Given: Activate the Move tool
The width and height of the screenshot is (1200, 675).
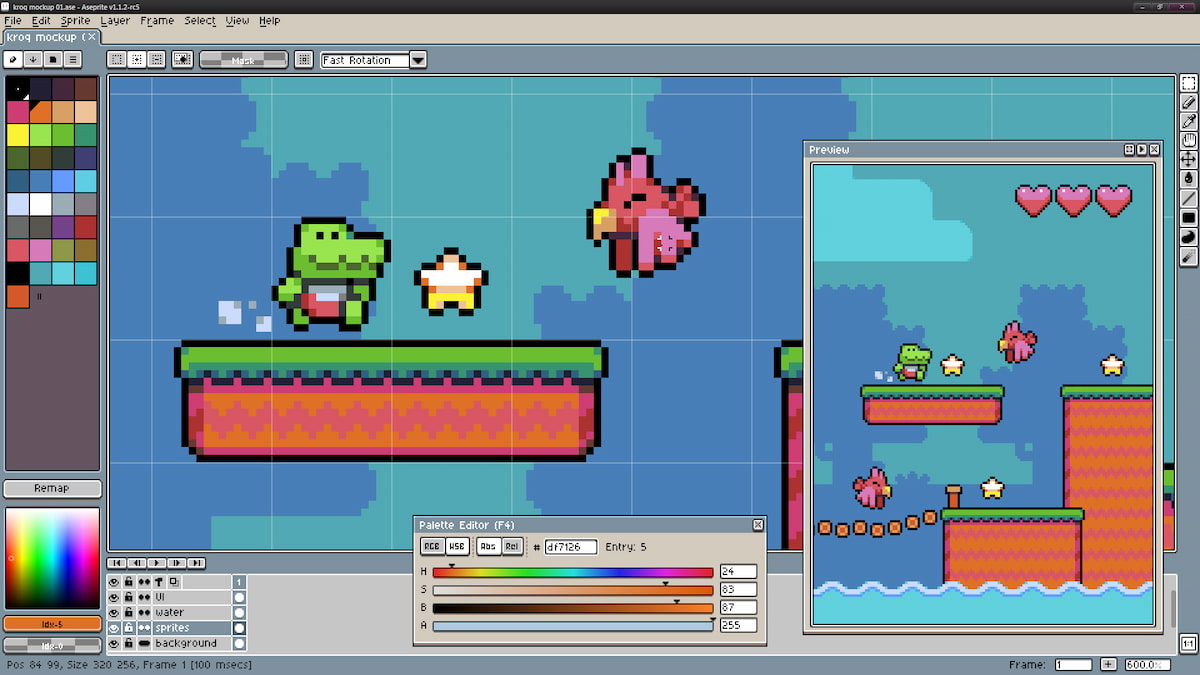Looking at the screenshot, I should click(x=1188, y=159).
